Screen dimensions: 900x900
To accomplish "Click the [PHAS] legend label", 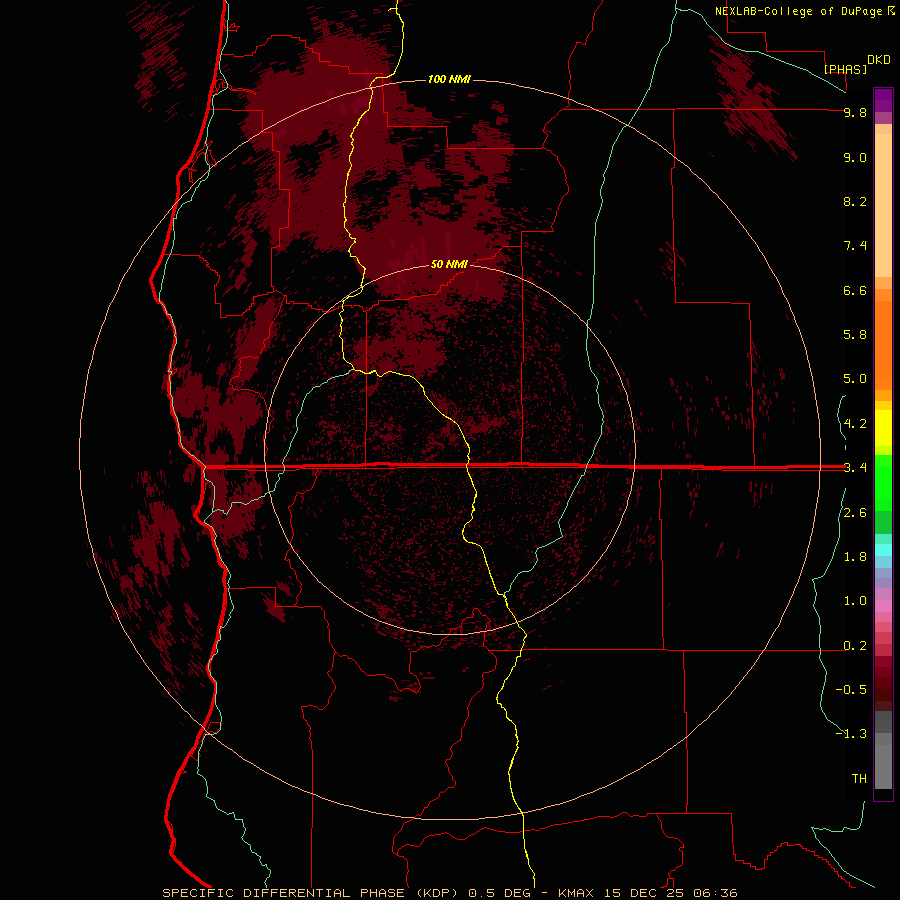I will pos(845,69).
